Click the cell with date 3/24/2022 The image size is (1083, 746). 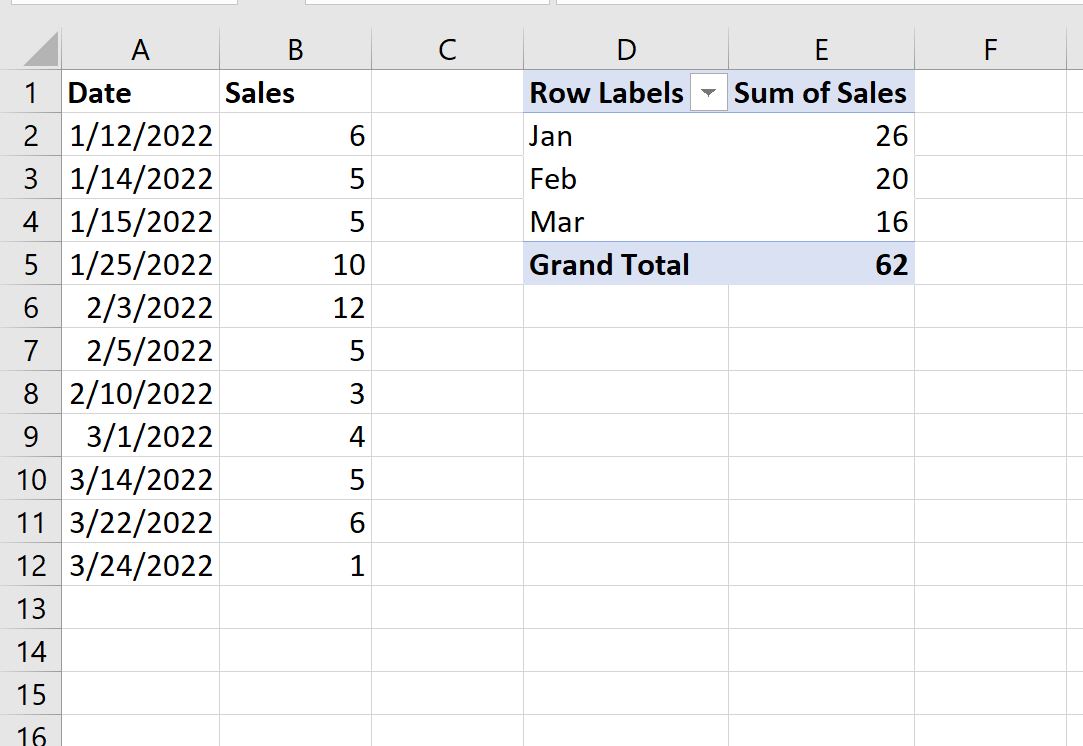[x=140, y=566]
